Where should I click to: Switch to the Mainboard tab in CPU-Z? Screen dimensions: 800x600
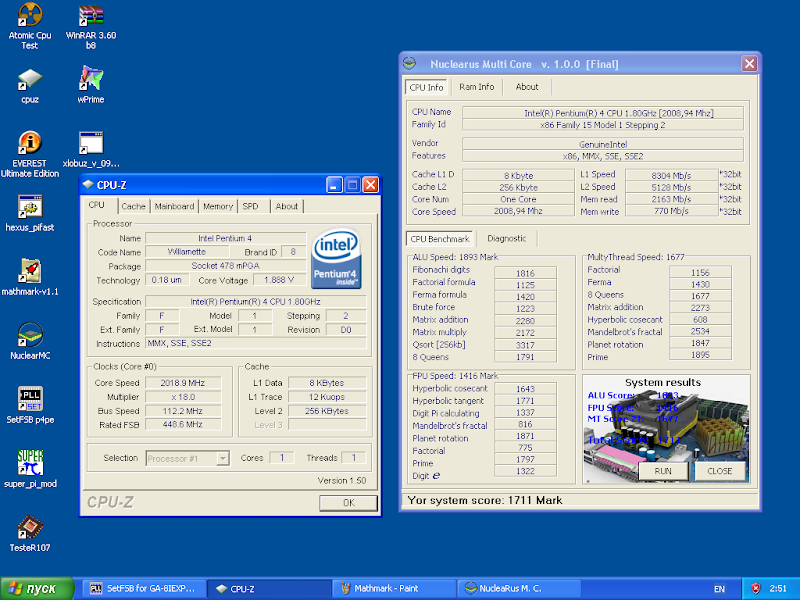pos(174,206)
